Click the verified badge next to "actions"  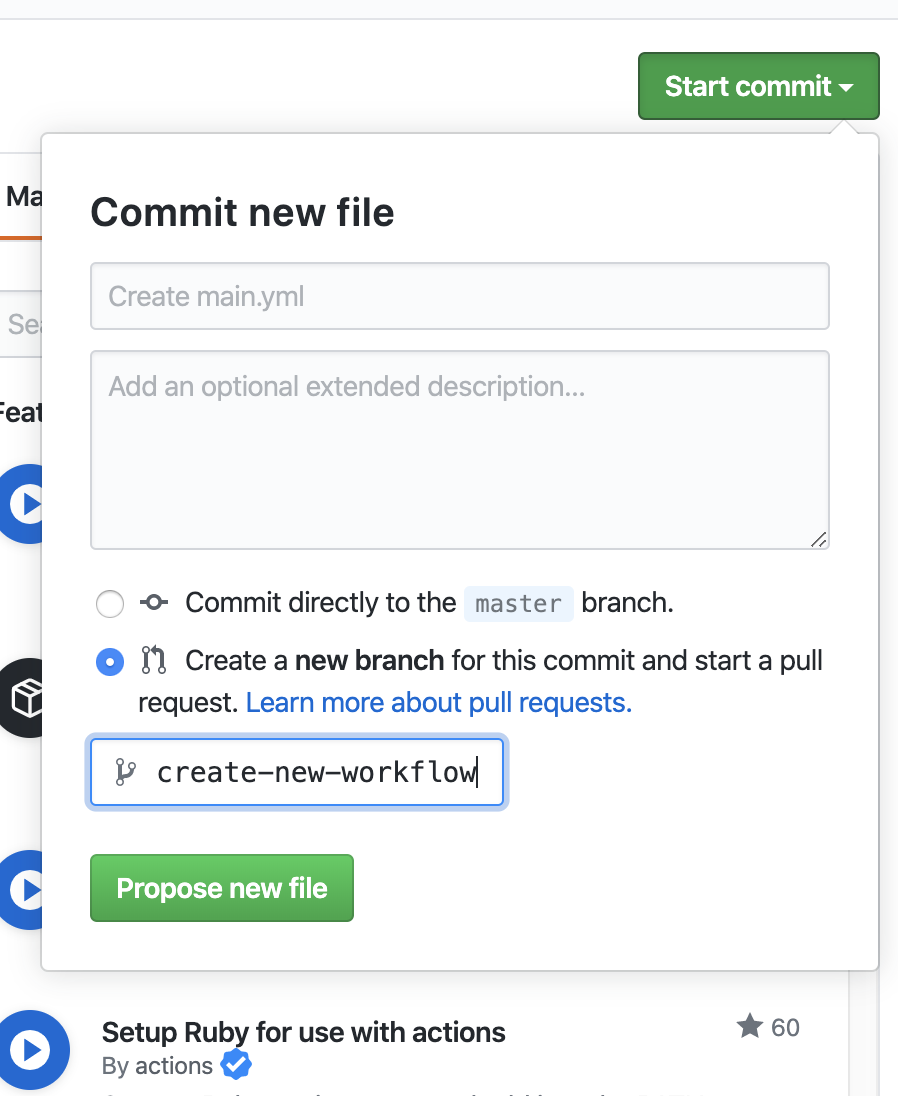pyautogui.click(x=235, y=1066)
